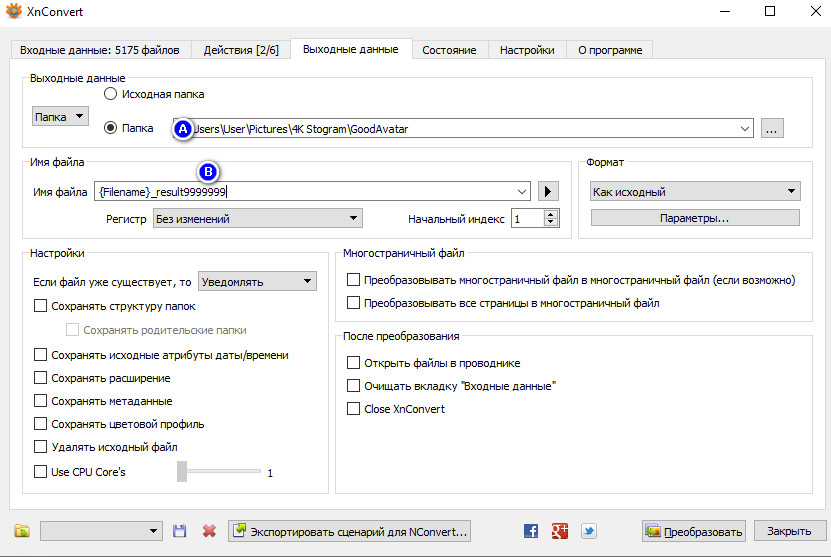Open the 'Уведомлять' file exists dropdown

click(x=257, y=282)
